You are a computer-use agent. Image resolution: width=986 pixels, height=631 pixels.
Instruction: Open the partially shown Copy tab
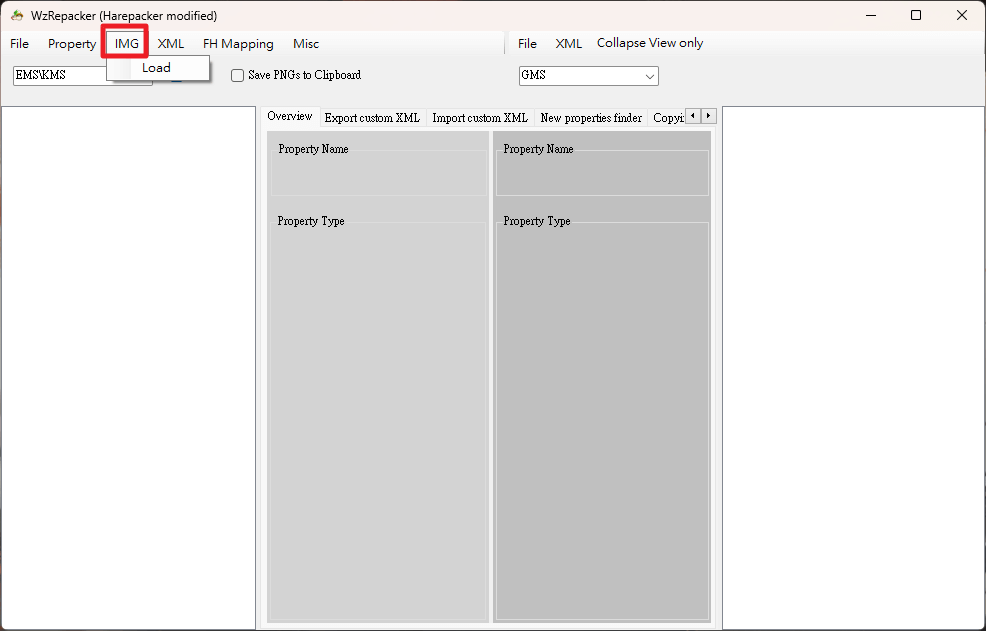tap(667, 118)
